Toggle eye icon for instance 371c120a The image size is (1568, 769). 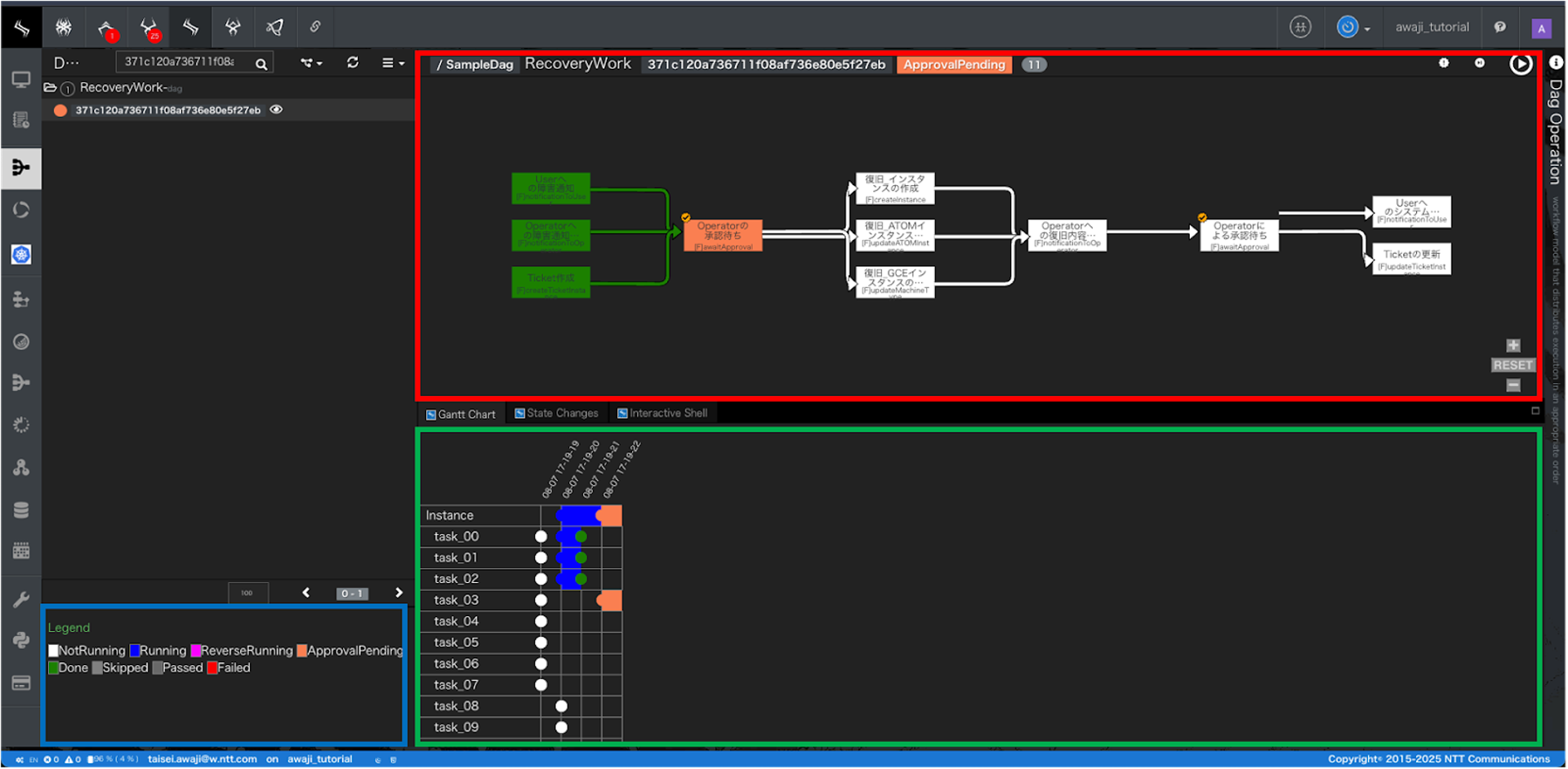(277, 110)
